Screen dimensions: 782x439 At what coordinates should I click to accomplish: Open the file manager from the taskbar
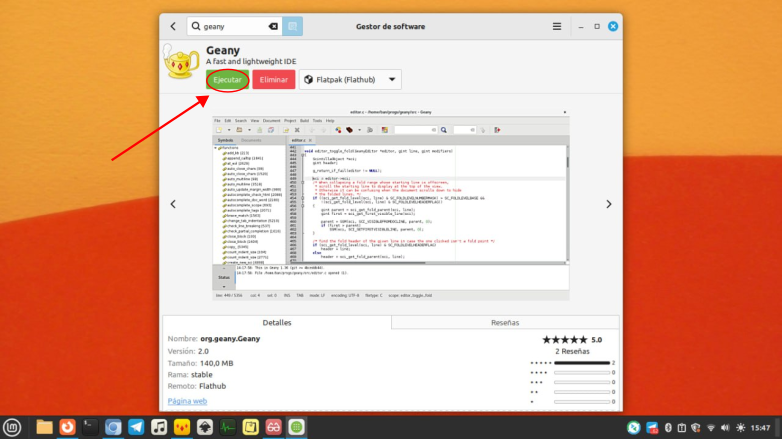(44, 428)
